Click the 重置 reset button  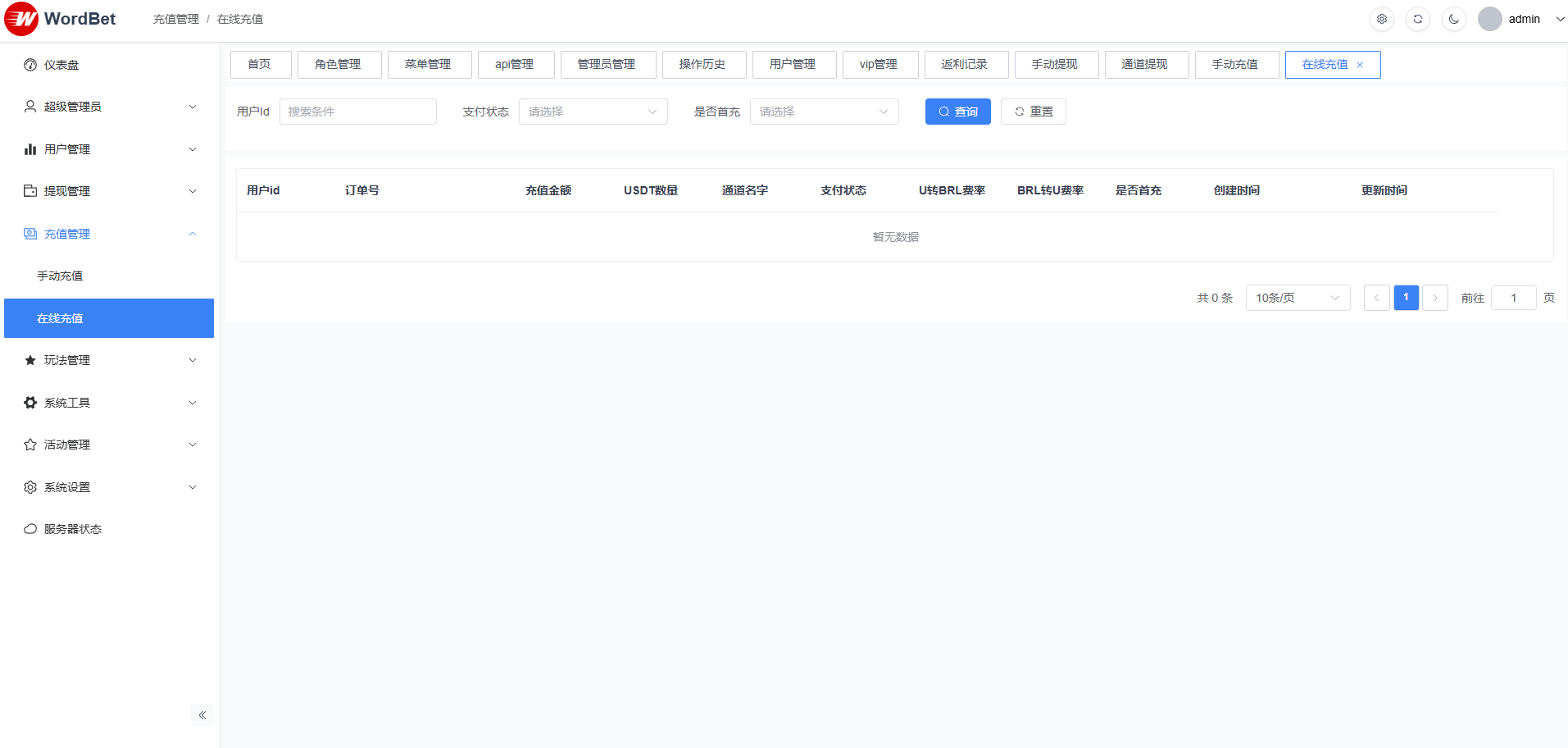coord(1033,112)
